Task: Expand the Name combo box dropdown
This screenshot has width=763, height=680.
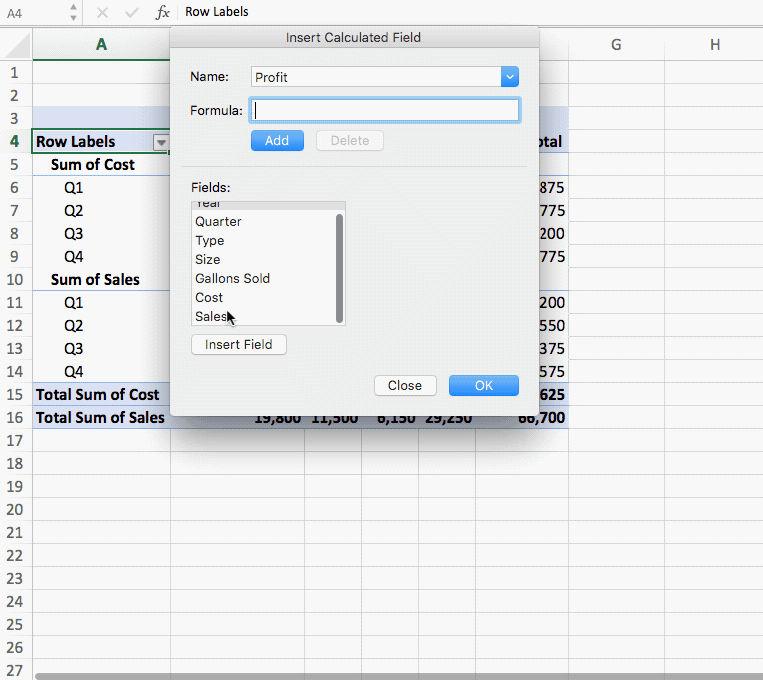Action: (510, 77)
